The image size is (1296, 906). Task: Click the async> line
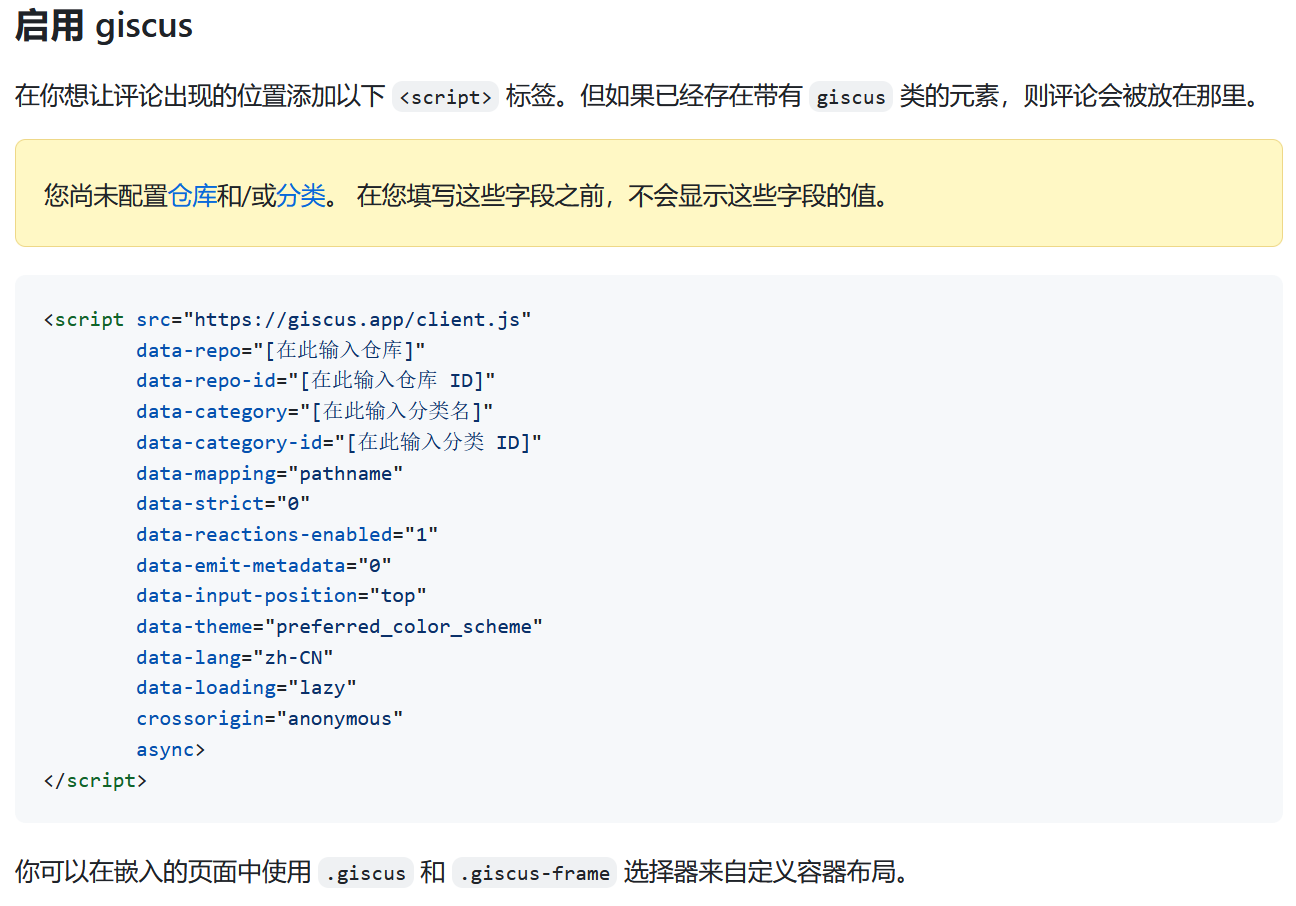[x=171, y=749]
